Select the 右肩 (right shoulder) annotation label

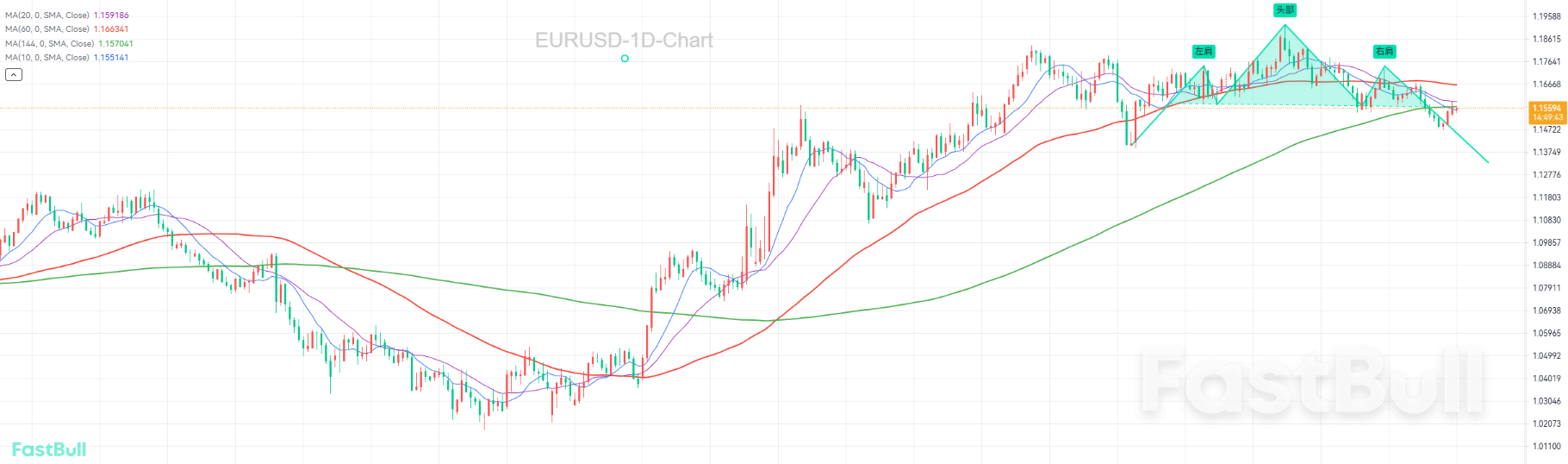click(1384, 52)
